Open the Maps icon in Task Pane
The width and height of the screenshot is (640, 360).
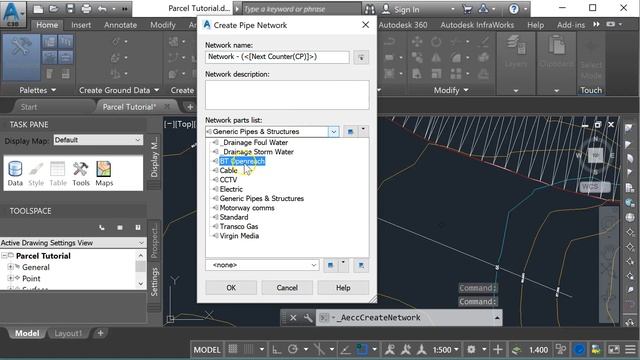tap(104, 173)
